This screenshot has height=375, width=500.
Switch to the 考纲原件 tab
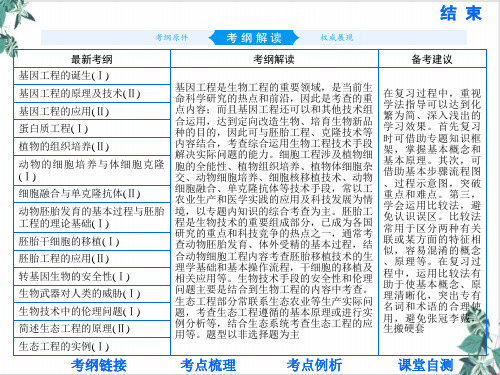[x=172, y=37]
